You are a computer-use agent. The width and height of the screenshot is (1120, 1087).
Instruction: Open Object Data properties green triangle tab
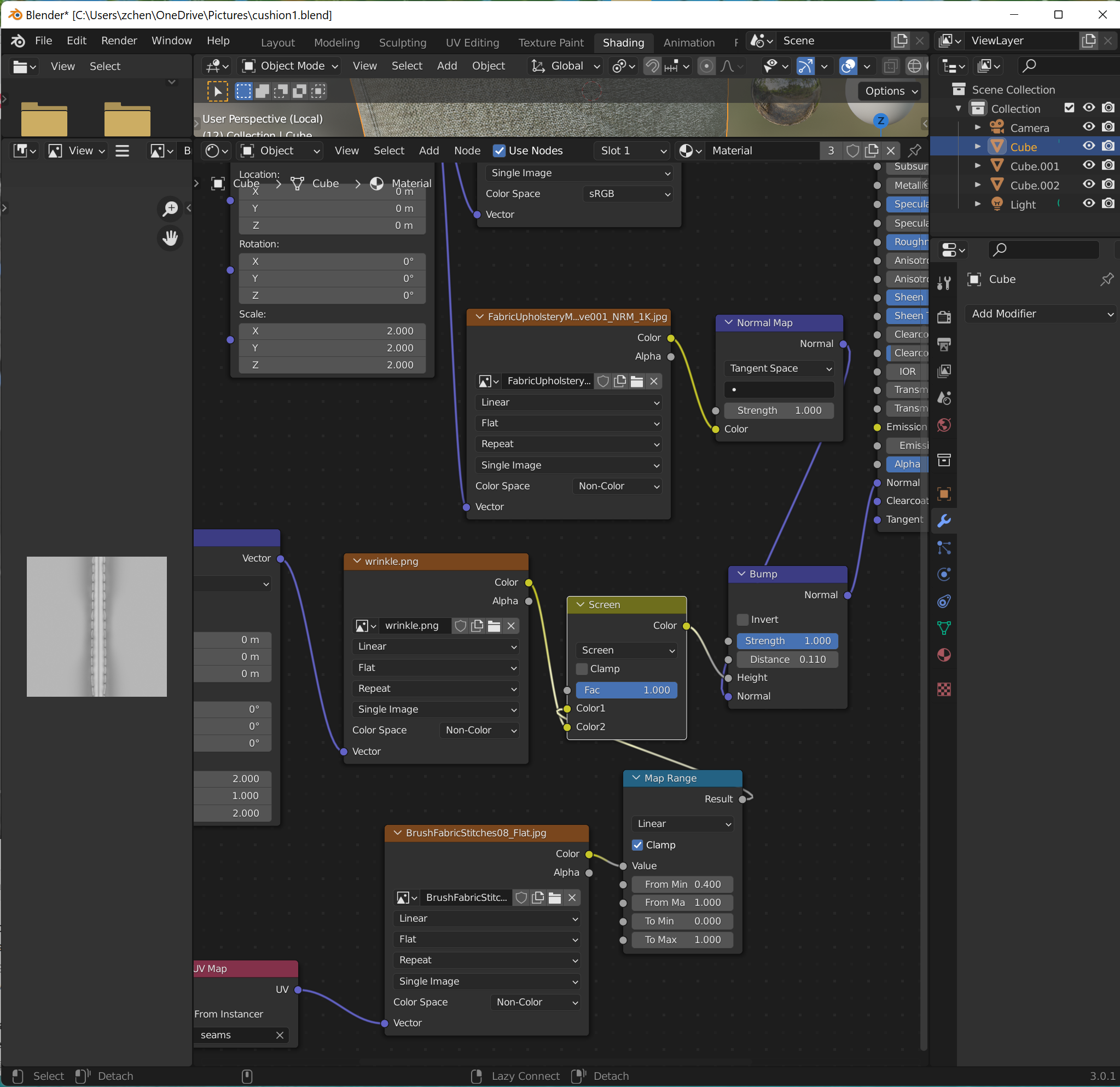pyautogui.click(x=944, y=628)
